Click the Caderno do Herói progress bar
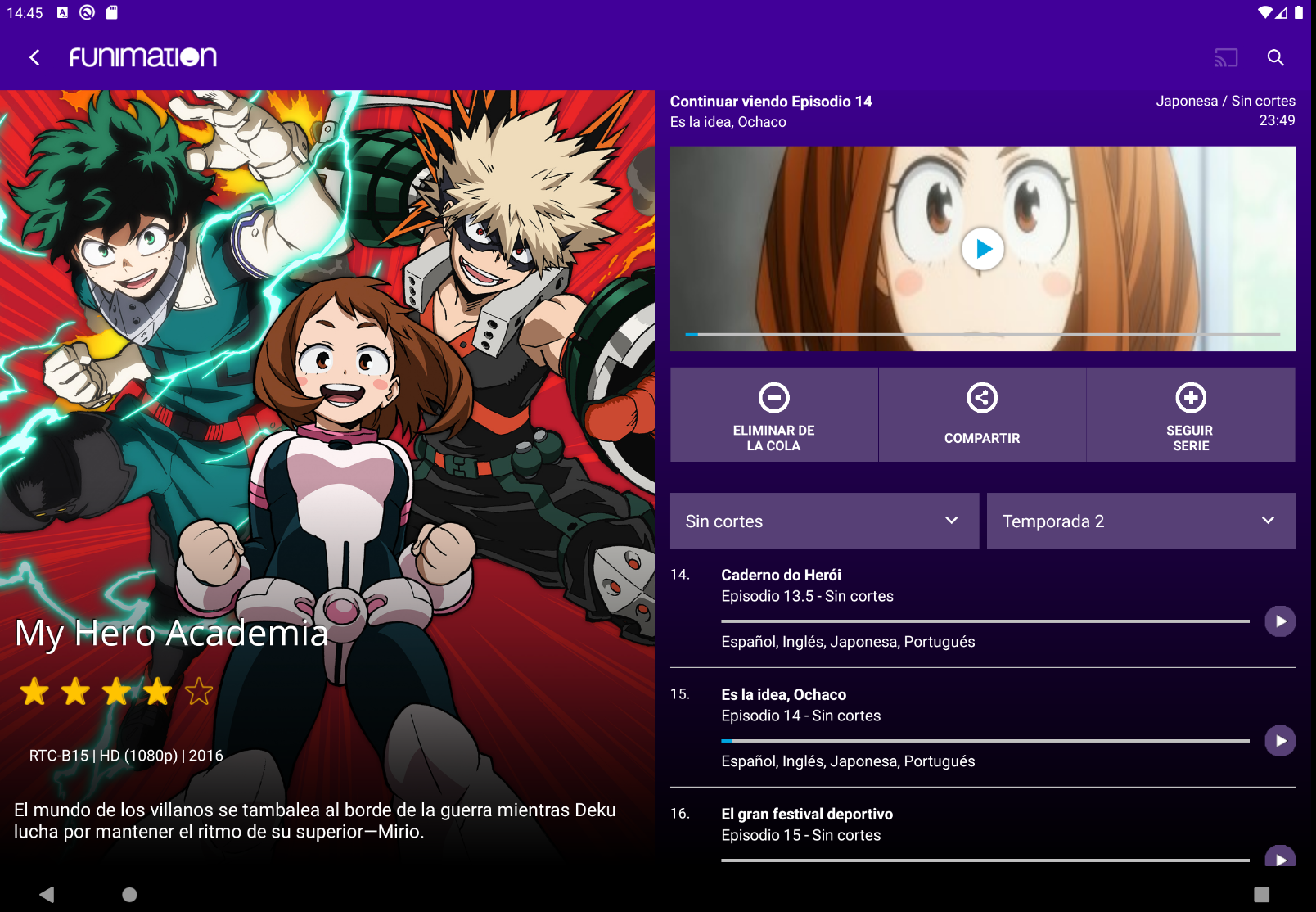This screenshot has height=912, width=1316. (985, 621)
